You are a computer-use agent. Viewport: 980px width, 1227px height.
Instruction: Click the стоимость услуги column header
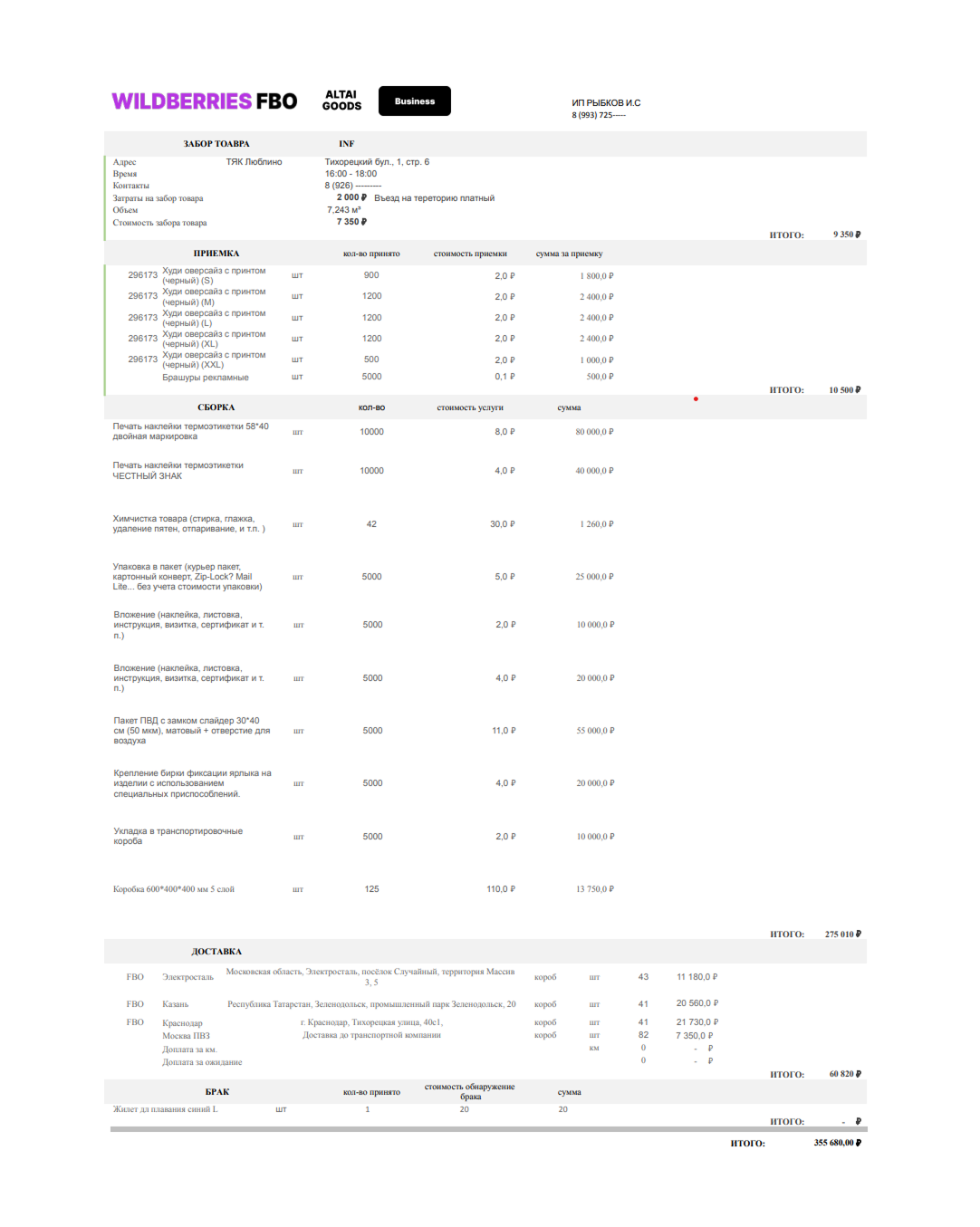470,407
